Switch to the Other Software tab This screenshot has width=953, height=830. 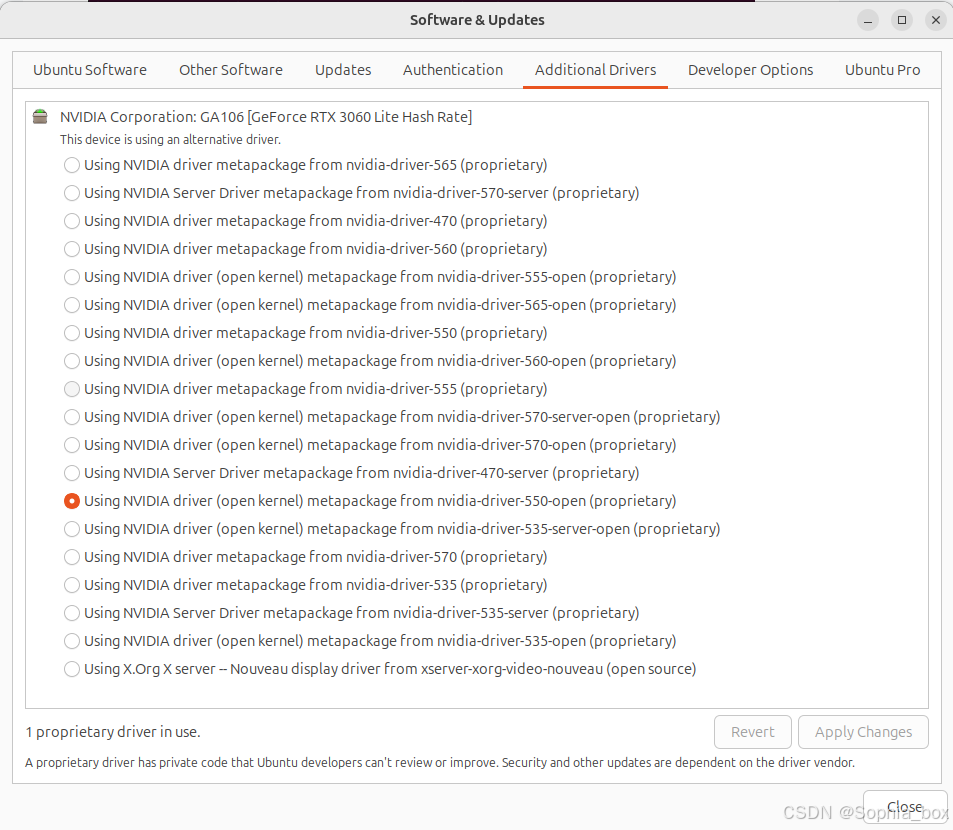[x=231, y=70]
